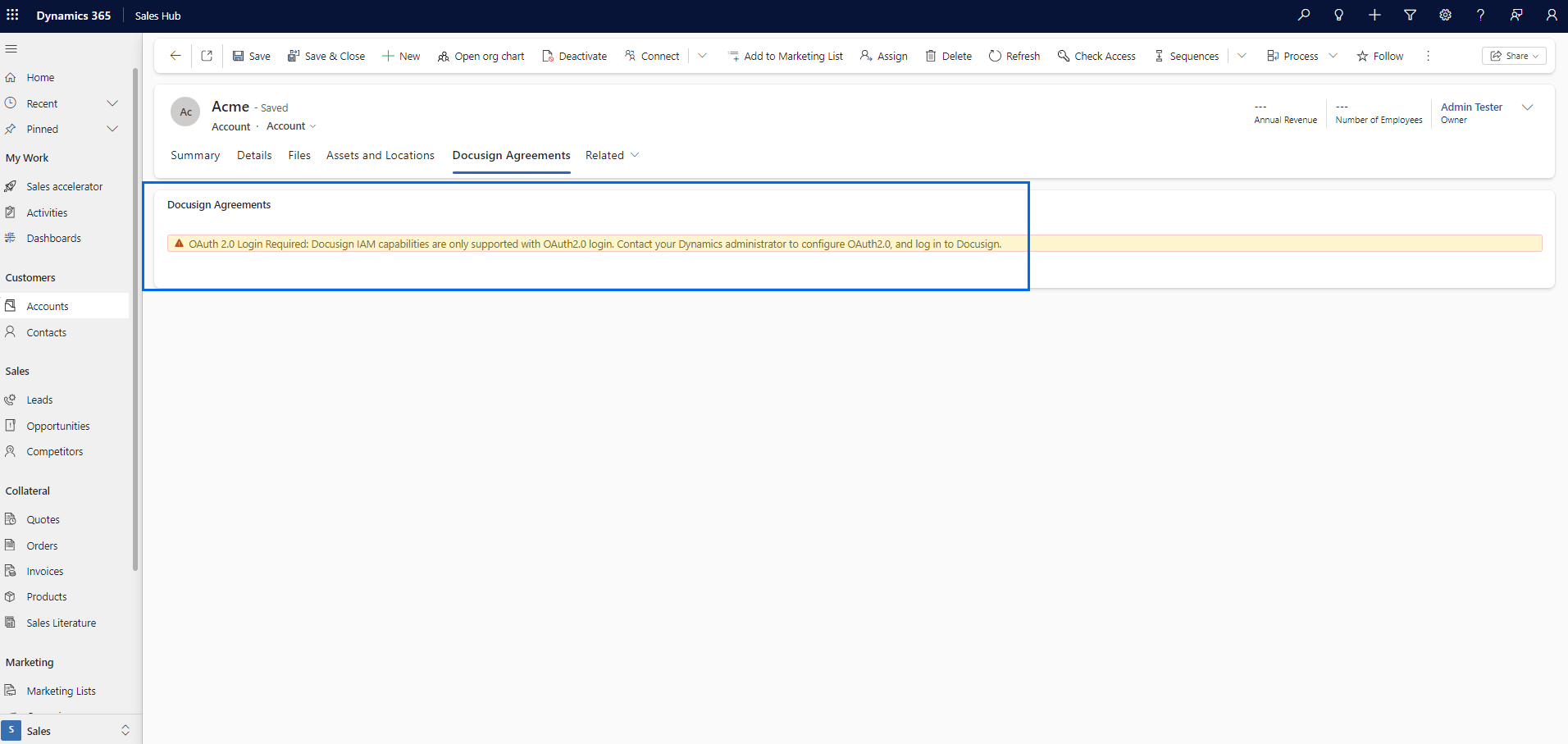The width and height of the screenshot is (1568, 744).
Task: Click the lightbulb assistant icon
Action: (1338, 15)
